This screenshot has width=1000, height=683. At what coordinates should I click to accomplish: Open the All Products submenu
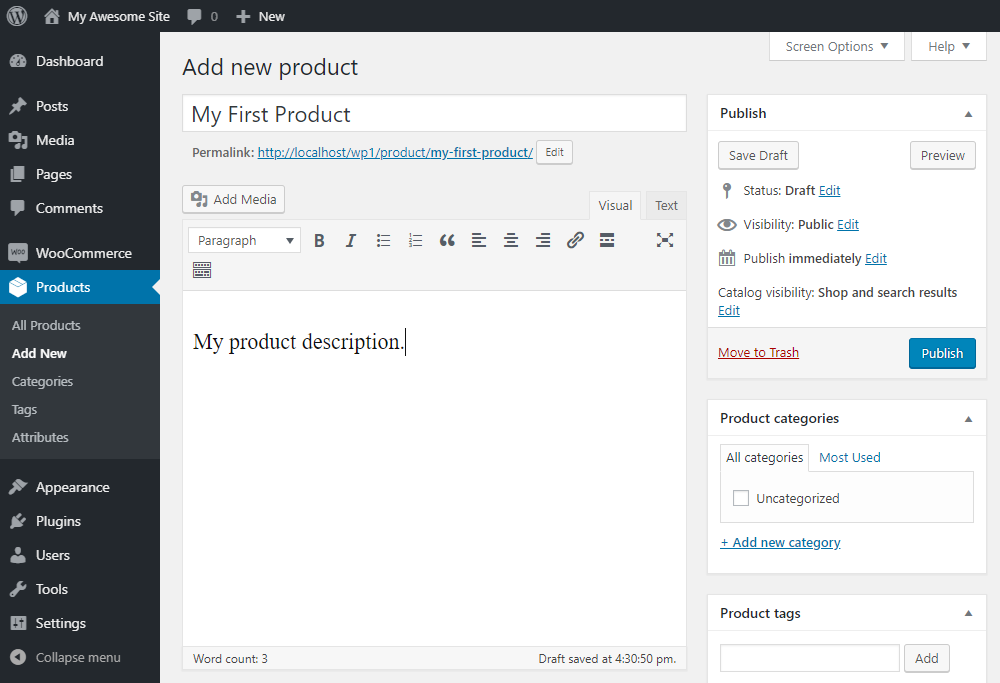[x=46, y=325]
